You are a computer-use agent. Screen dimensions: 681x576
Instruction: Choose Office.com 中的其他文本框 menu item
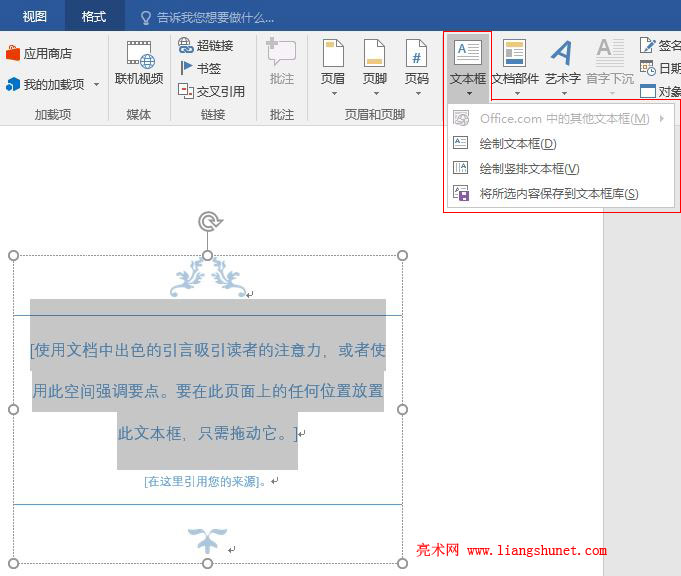[561, 119]
